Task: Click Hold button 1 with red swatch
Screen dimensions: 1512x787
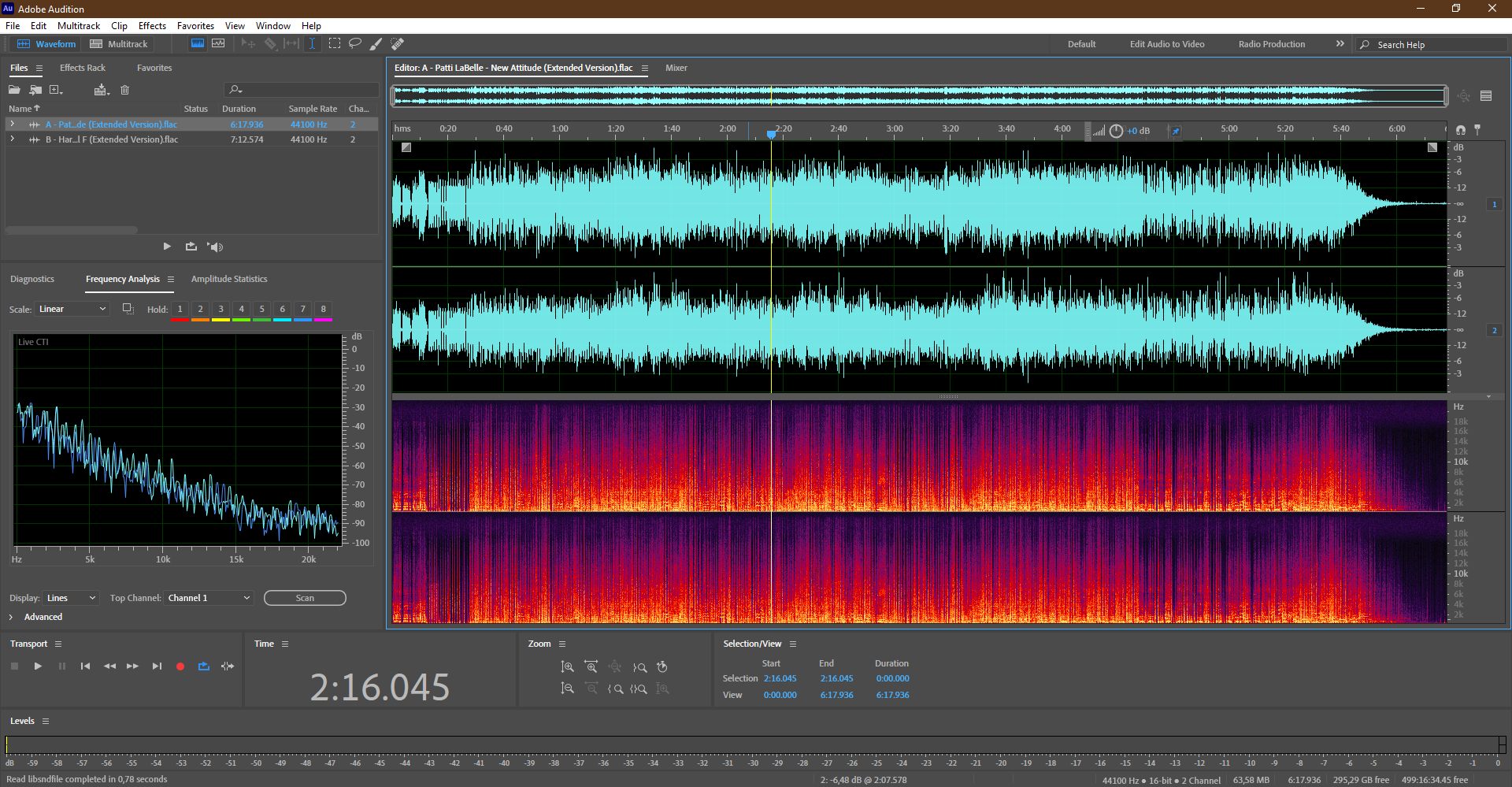Action: pyautogui.click(x=180, y=310)
